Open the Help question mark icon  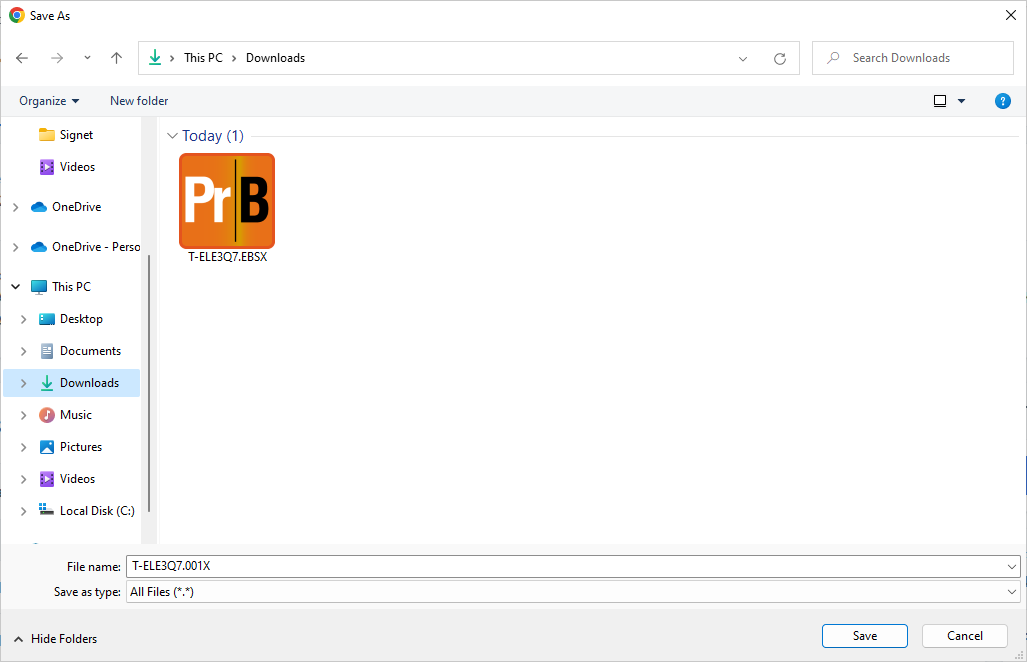pyautogui.click(x=1003, y=101)
